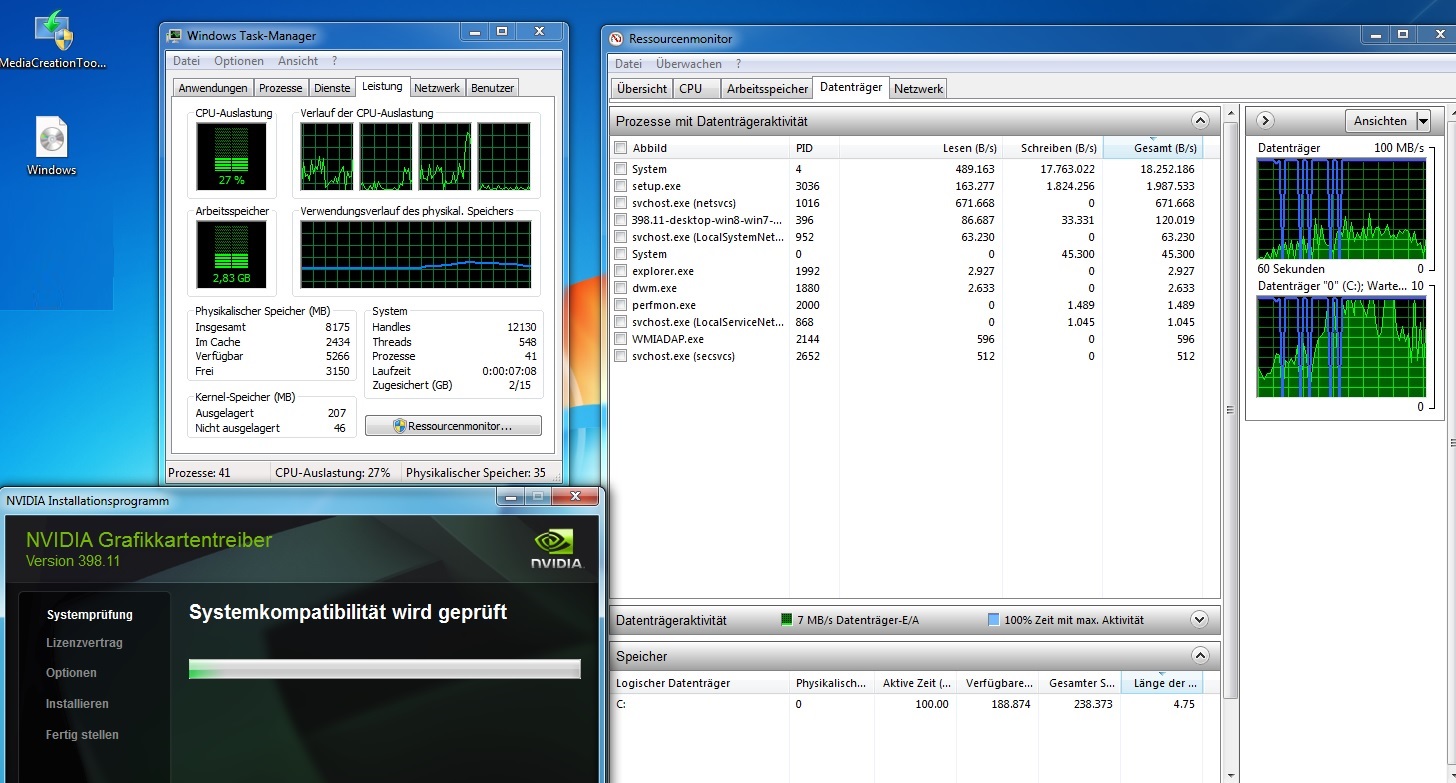This screenshot has height=783, width=1456.
Task: Click the Ressourcenmonitor title bar icon
Action: [x=617, y=39]
